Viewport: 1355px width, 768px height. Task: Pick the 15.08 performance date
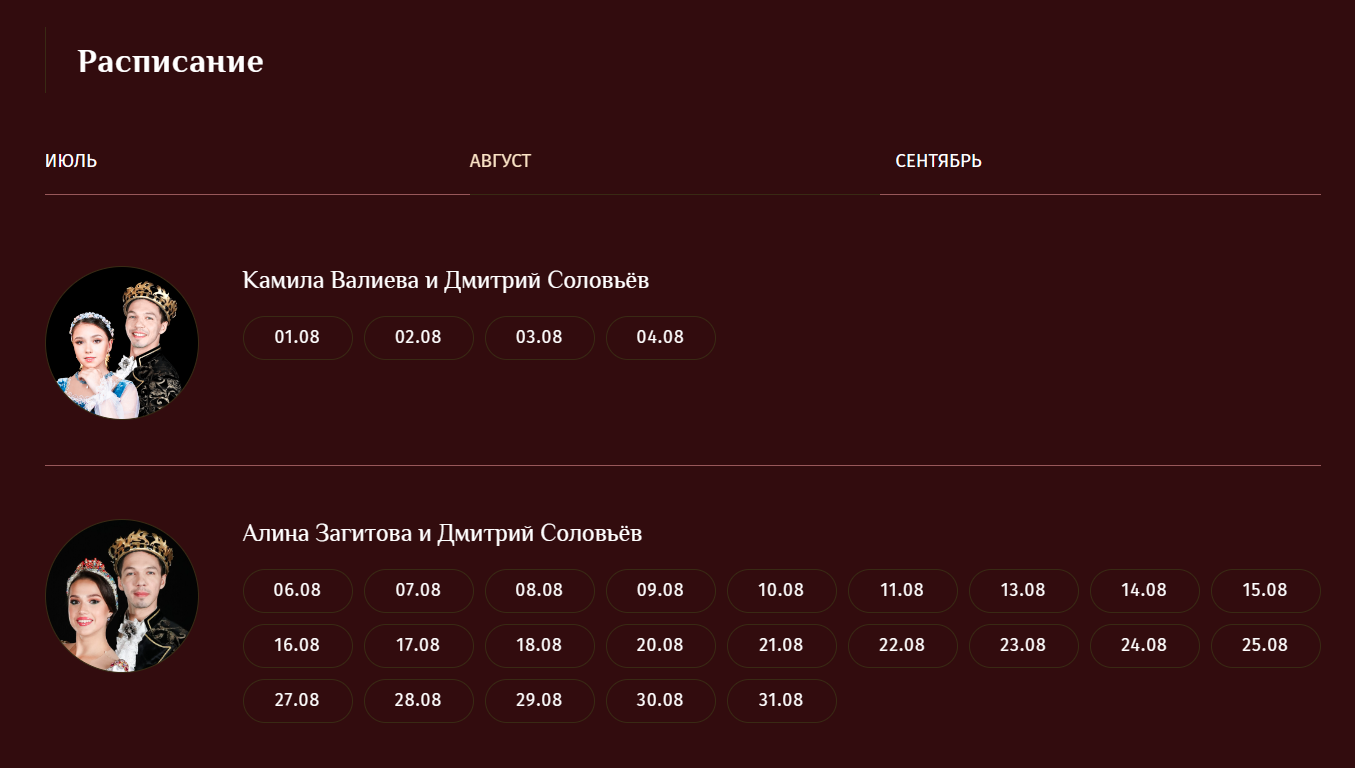pyautogui.click(x=1265, y=591)
